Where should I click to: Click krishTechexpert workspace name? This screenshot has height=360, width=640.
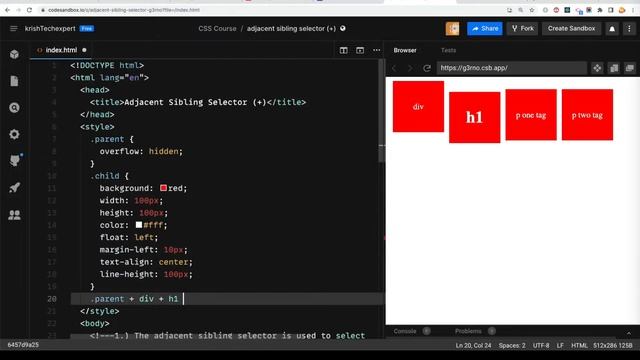(x=50, y=29)
